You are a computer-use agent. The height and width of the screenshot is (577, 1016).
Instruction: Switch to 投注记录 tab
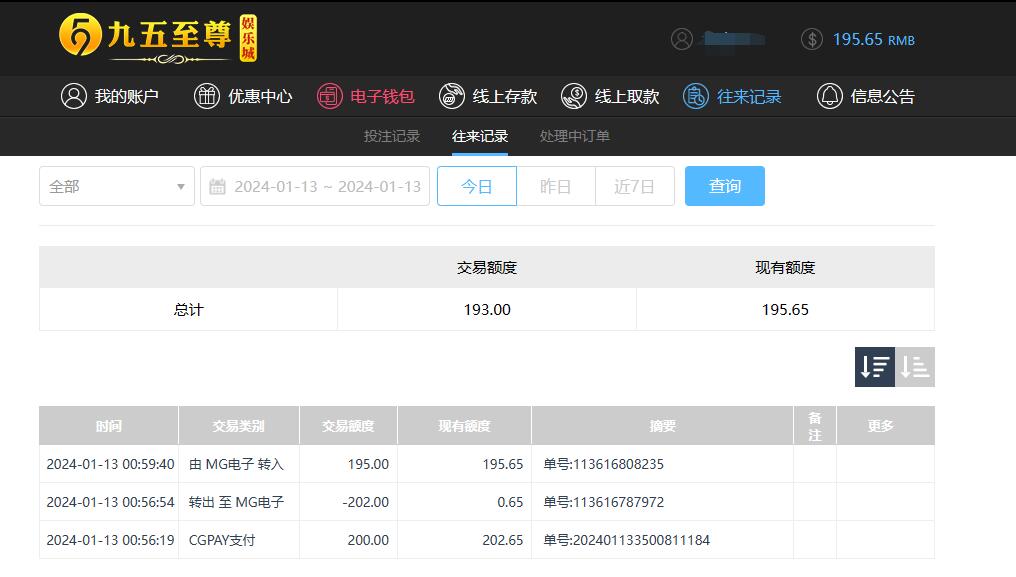coord(392,136)
